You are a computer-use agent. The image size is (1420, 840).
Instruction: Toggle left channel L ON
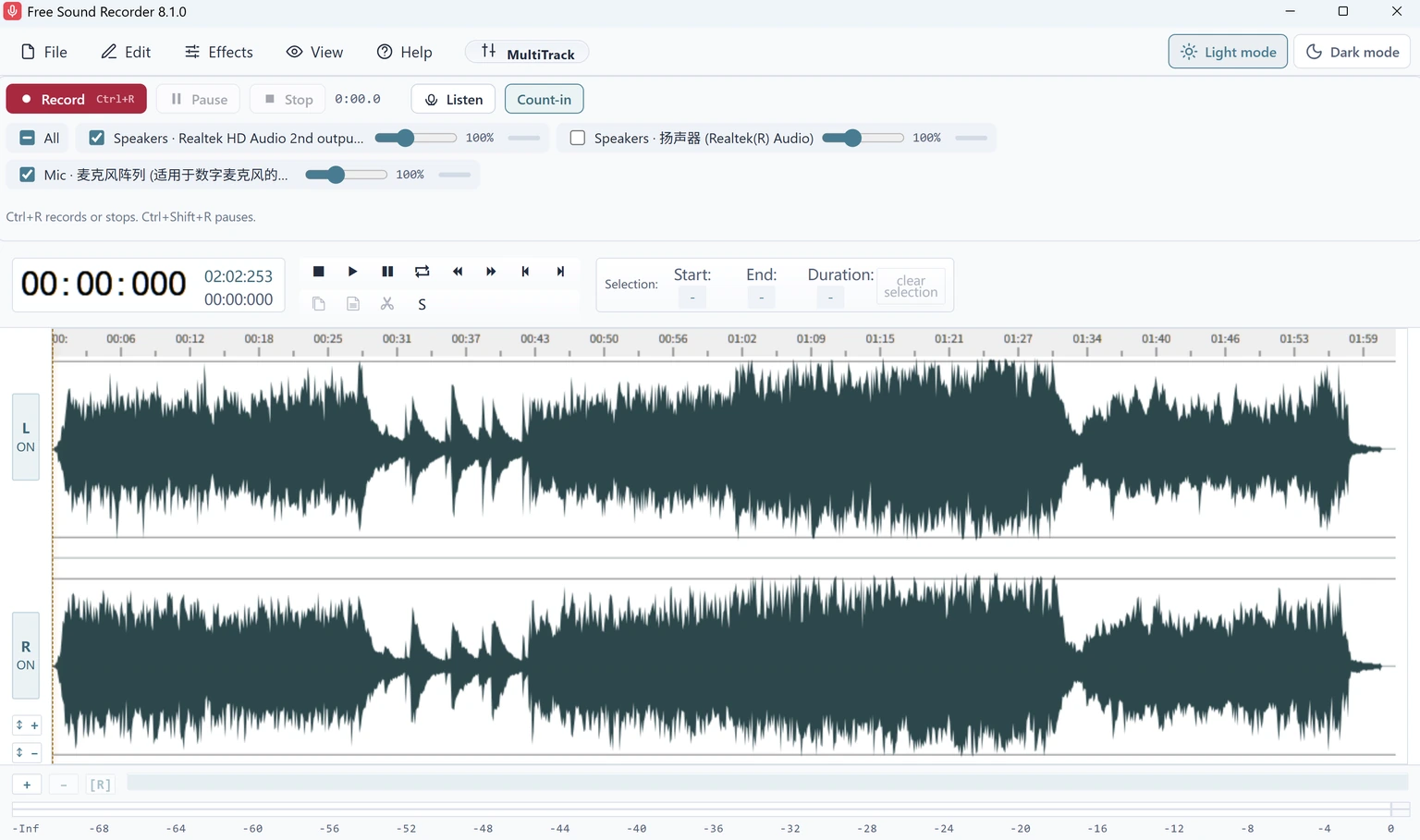pyautogui.click(x=26, y=437)
